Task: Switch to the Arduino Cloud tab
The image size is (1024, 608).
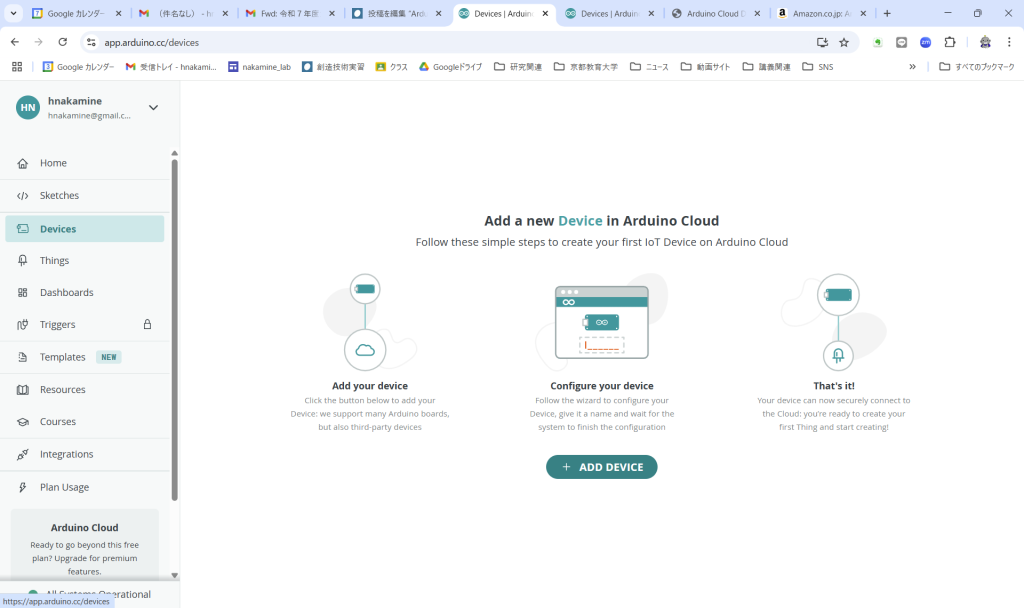Action: (714, 14)
